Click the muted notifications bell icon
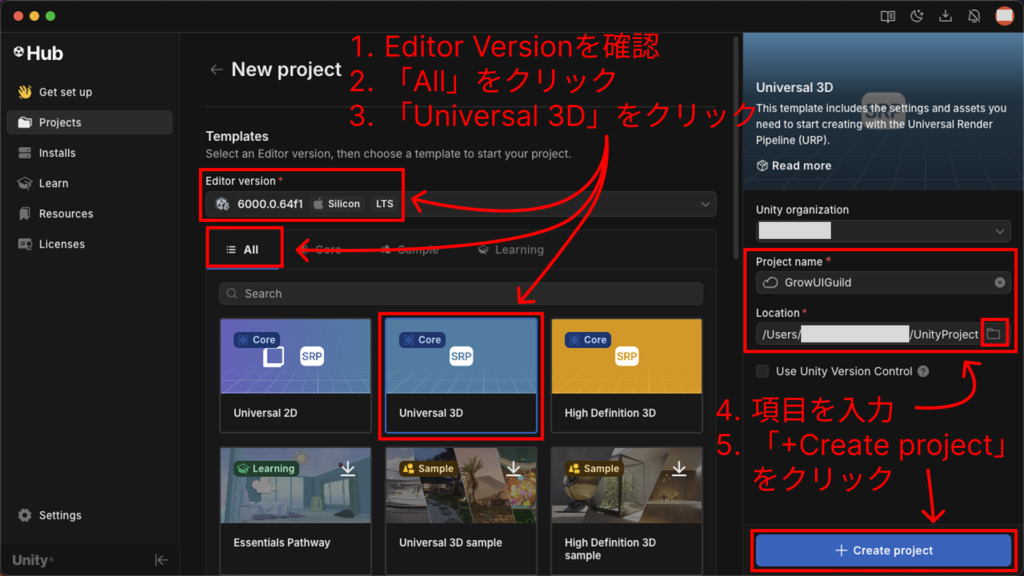Viewport: 1024px width, 576px height. (974, 17)
